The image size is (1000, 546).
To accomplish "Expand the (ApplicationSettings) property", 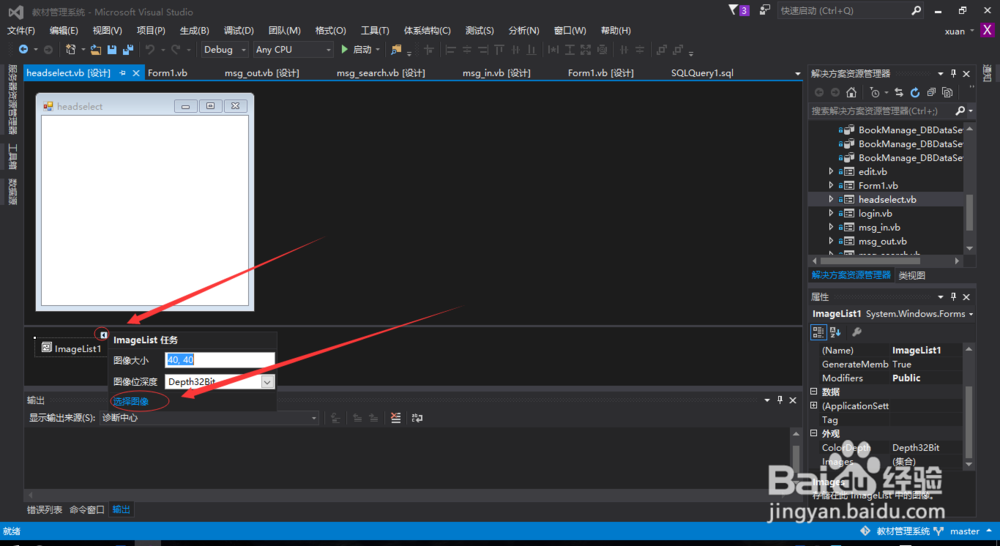I will [x=814, y=406].
